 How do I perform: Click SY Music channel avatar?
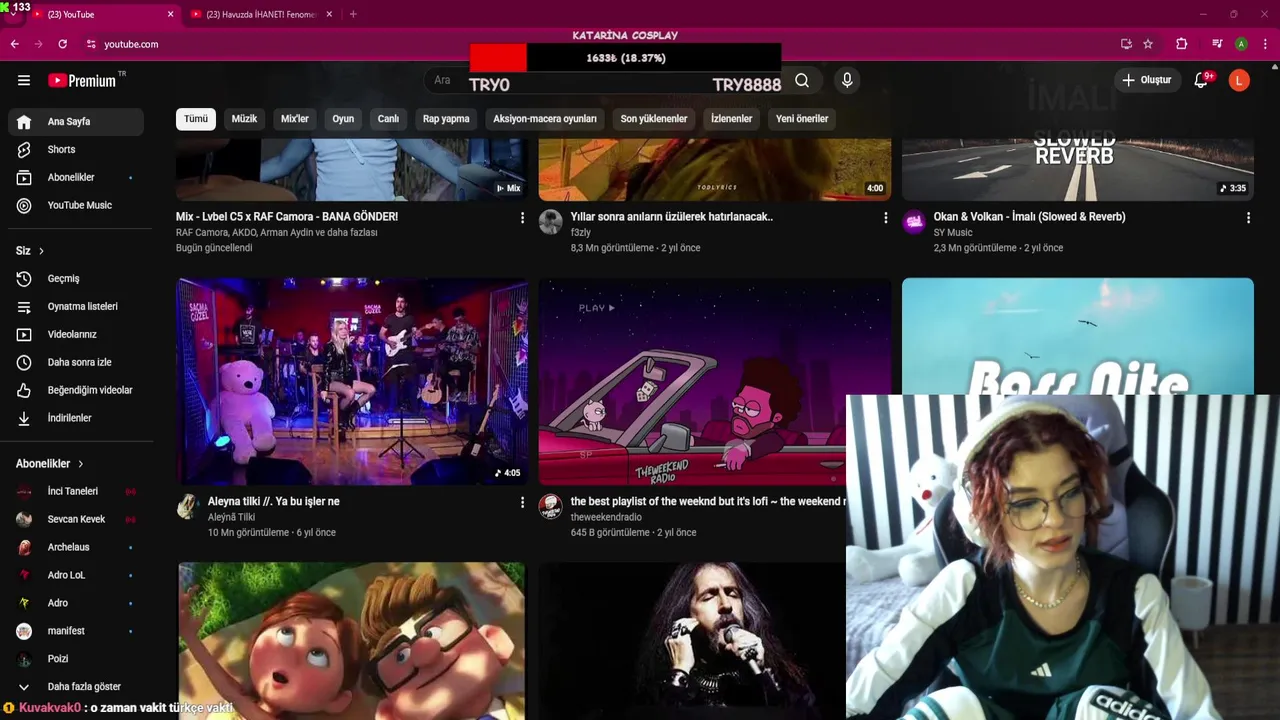tap(914, 222)
